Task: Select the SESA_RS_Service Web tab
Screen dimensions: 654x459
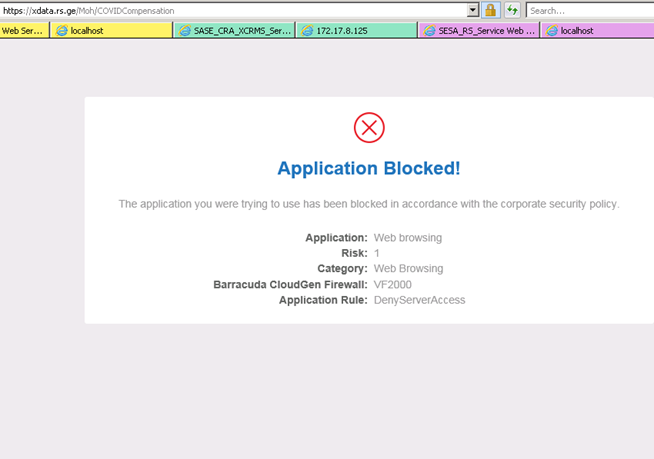Action: [x=480, y=31]
